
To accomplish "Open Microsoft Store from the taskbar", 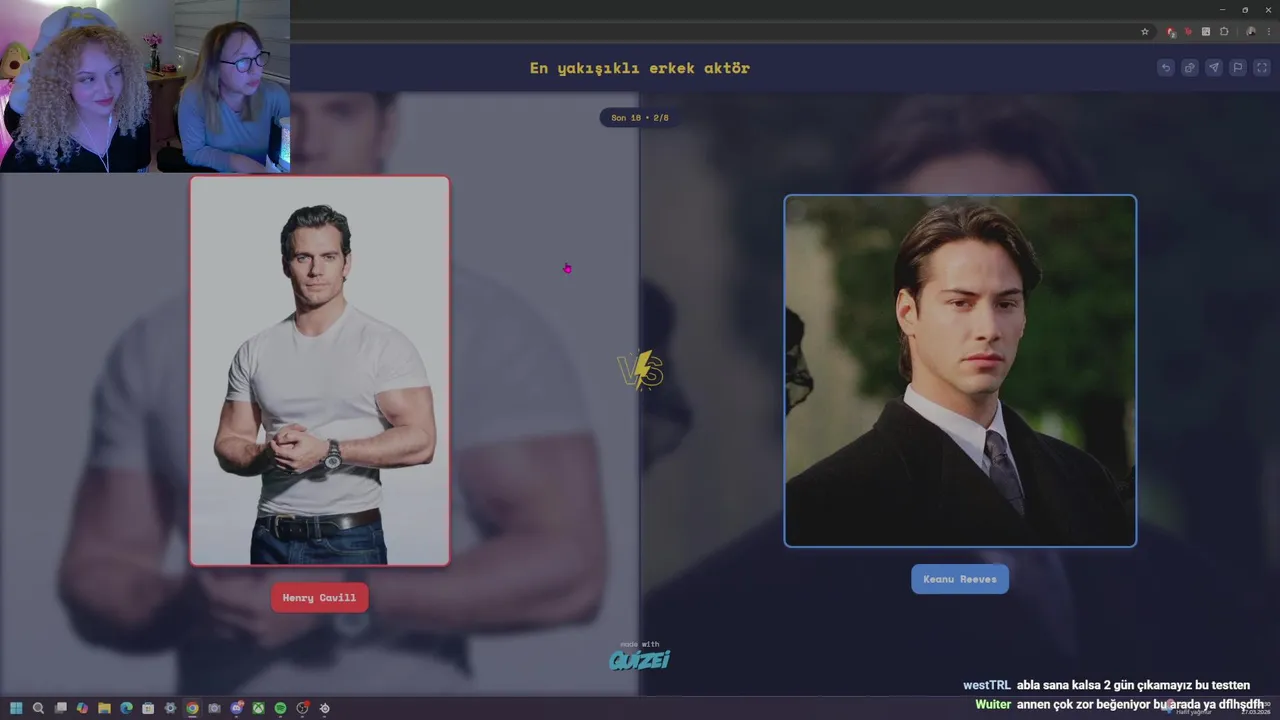I will [148, 708].
